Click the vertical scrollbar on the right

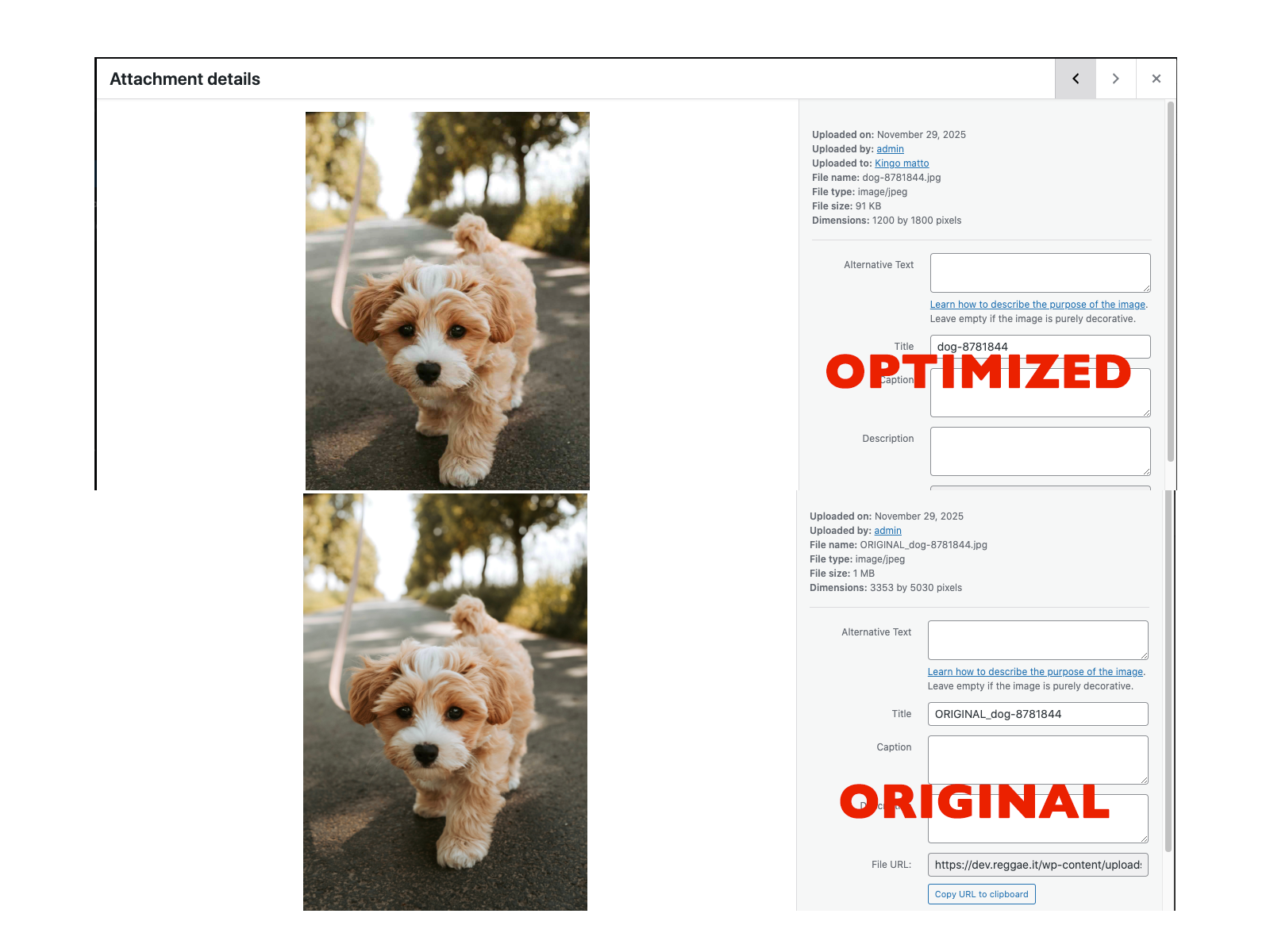click(1170, 317)
